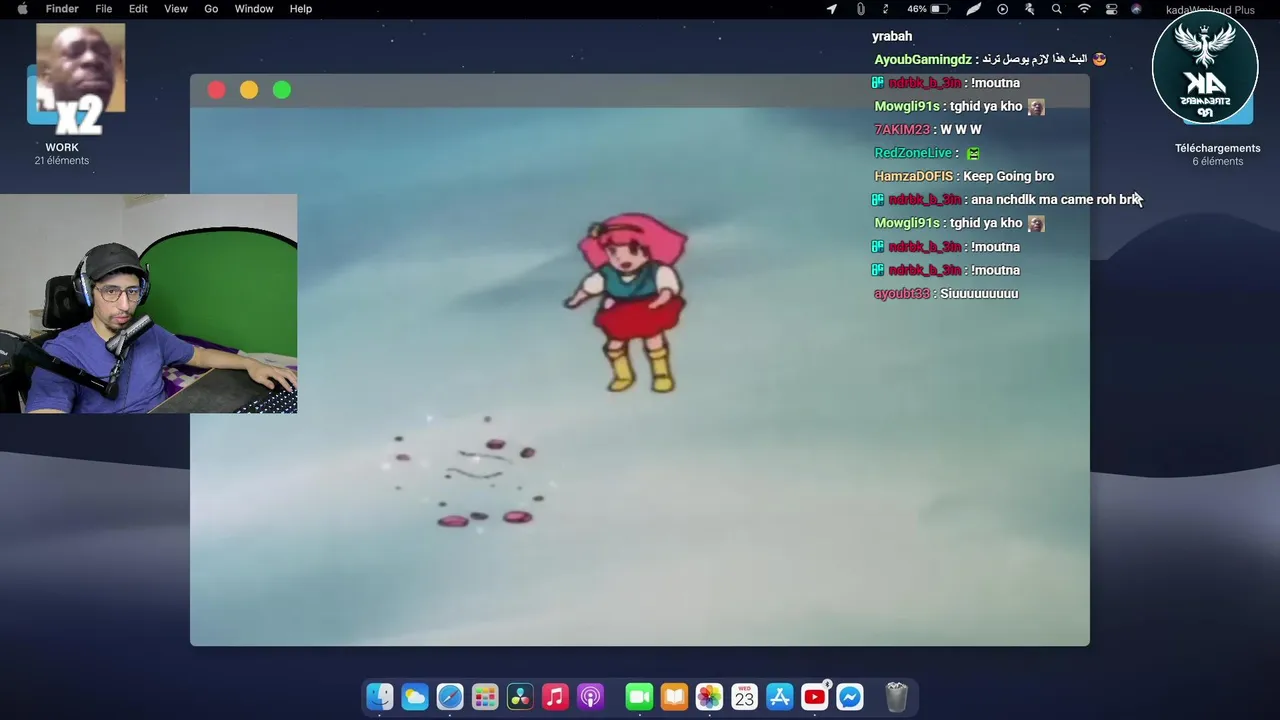Open the Window menu
The width and height of the screenshot is (1280, 720).
254,9
